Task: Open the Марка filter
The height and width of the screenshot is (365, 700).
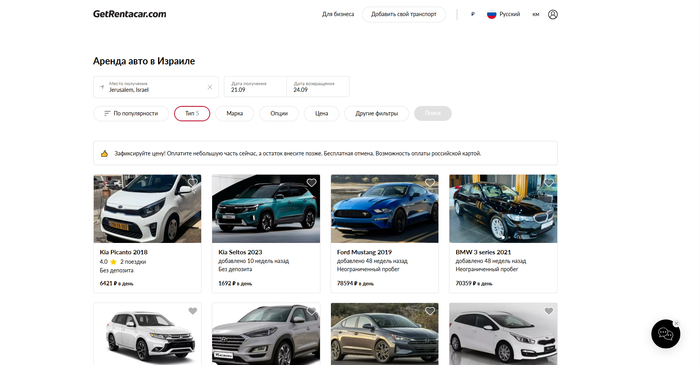Action: click(x=234, y=113)
